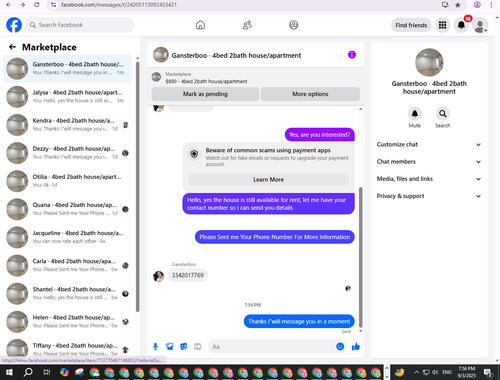Click the ENG language indicator in tray

tap(447, 372)
